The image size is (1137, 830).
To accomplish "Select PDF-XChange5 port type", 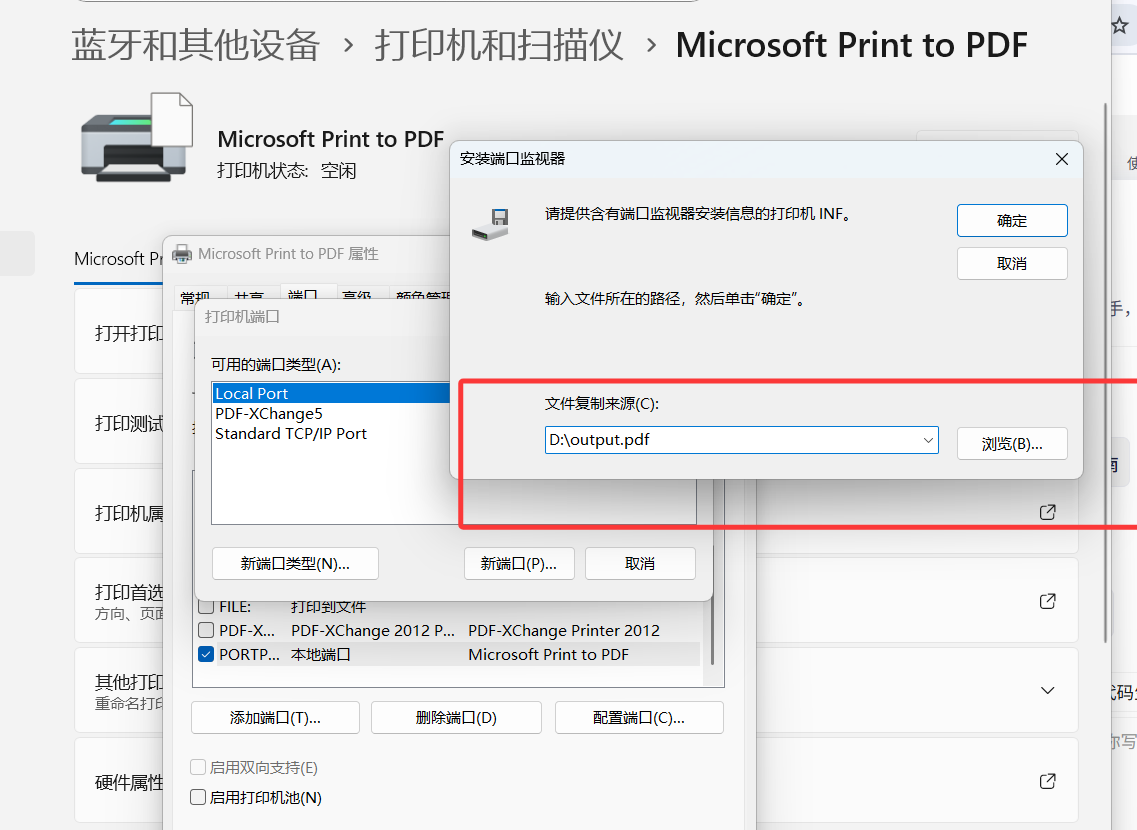I will tap(268, 413).
